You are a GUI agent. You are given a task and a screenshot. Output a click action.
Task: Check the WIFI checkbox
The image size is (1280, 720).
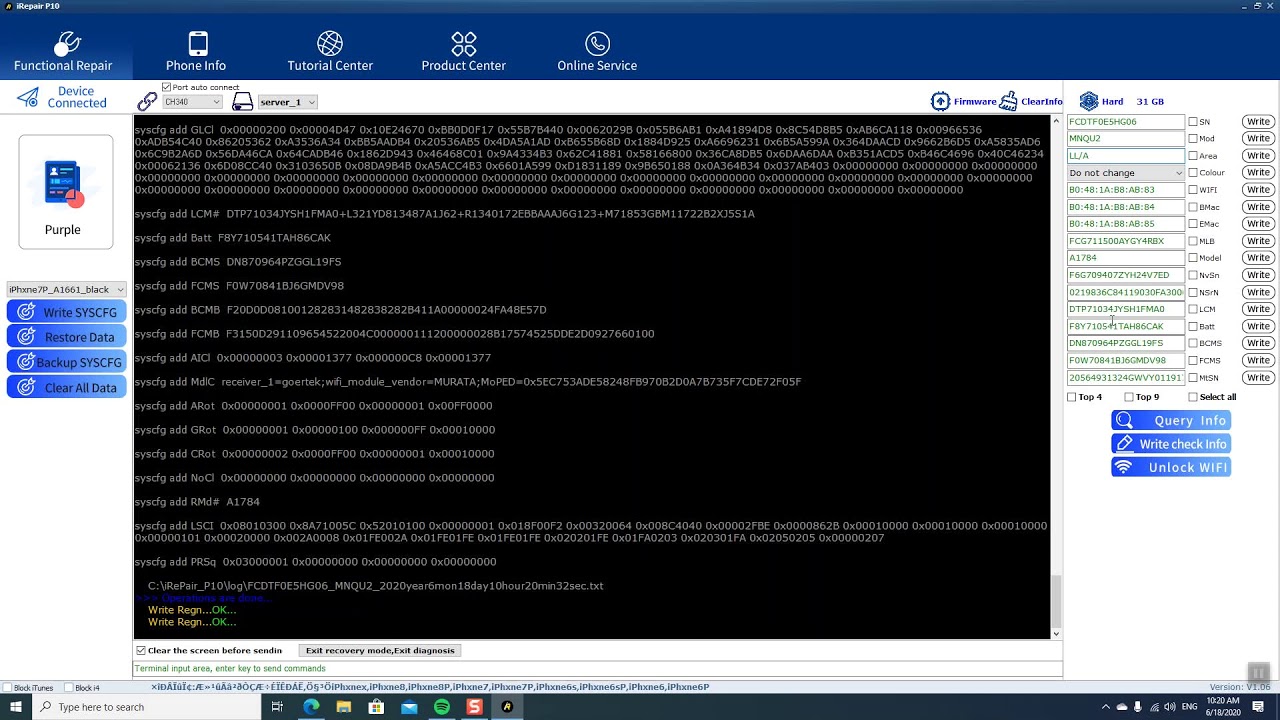(x=1193, y=190)
